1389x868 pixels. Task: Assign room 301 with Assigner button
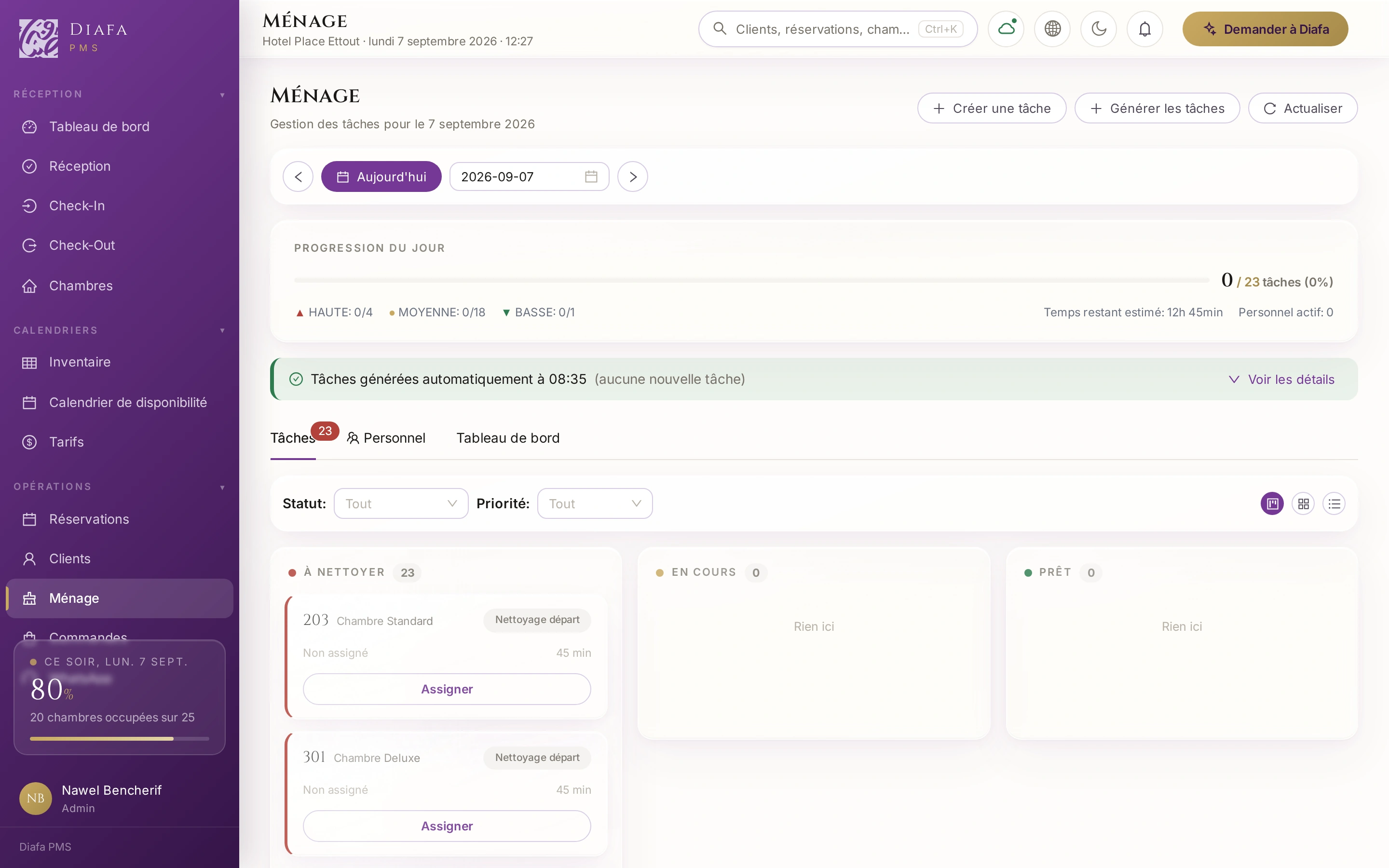[447, 826]
